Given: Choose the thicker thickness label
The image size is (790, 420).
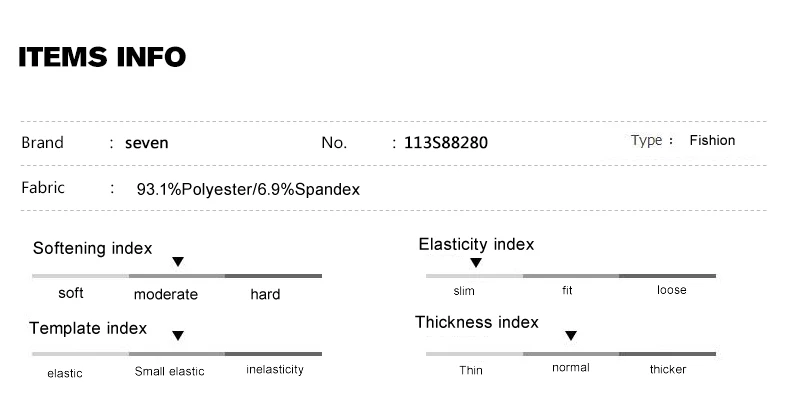Looking at the screenshot, I should [668, 370].
